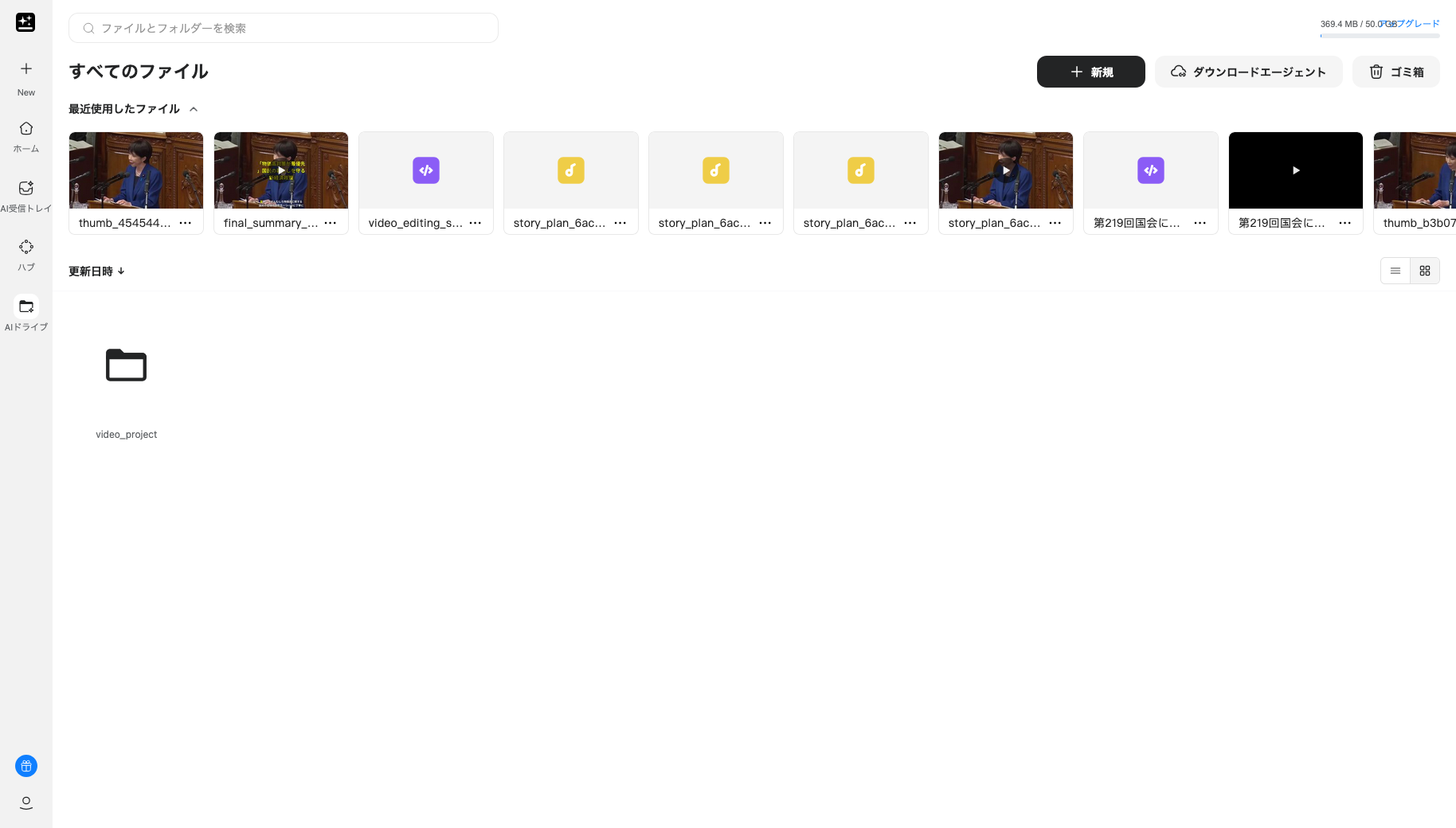Open ダウンロードエージェント
Screen dimensions: 1456x828
[1248, 72]
